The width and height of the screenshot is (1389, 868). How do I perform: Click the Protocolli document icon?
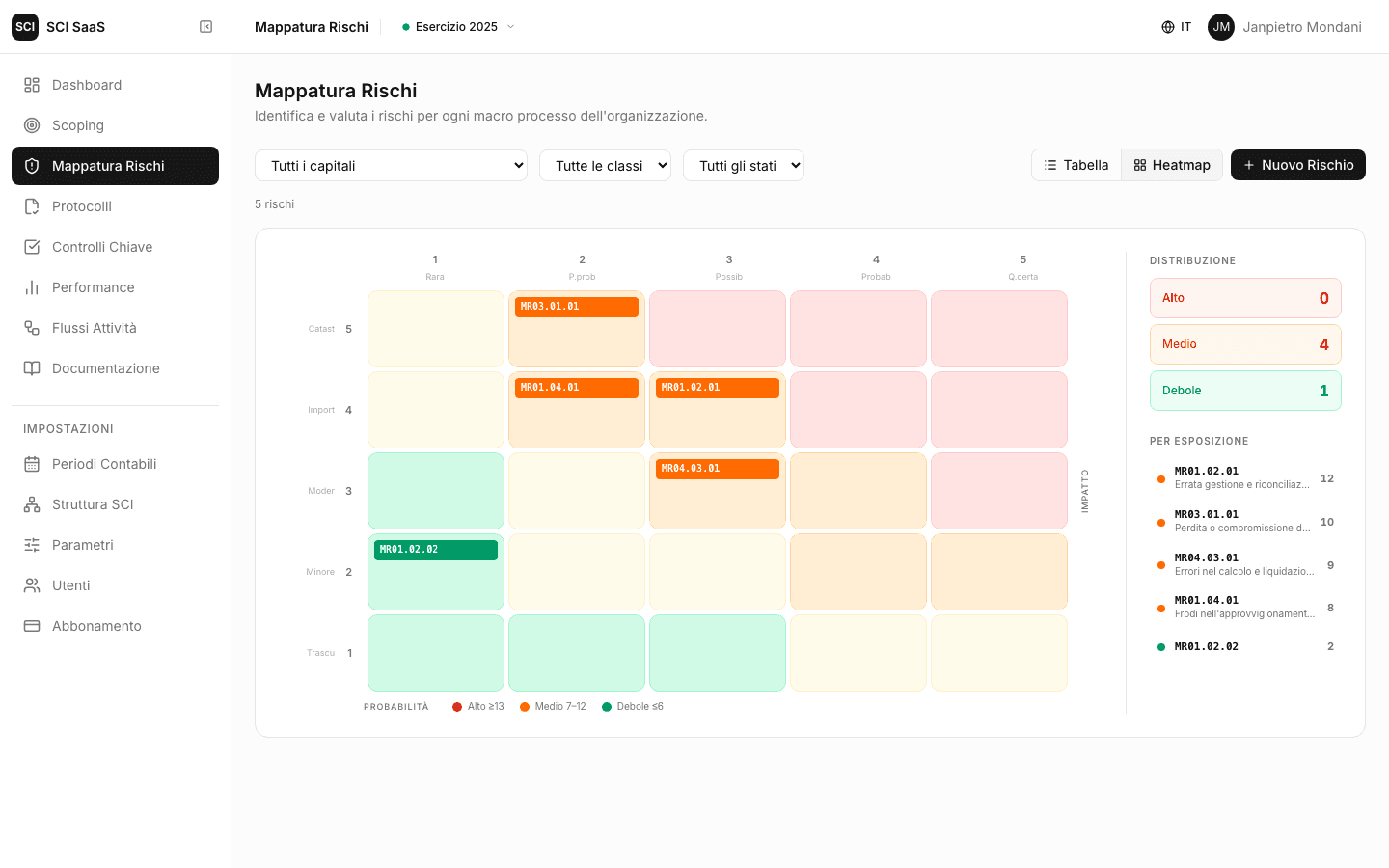32,206
